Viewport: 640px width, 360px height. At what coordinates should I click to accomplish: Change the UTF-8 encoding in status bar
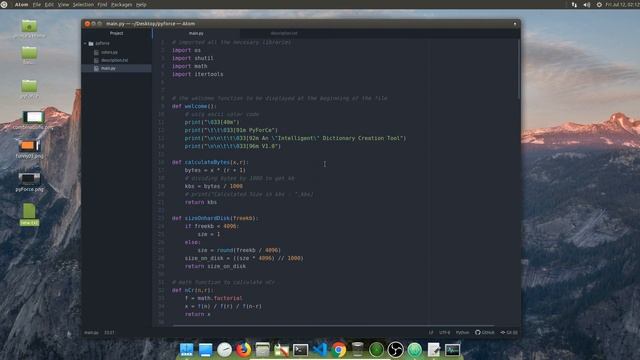(444, 333)
